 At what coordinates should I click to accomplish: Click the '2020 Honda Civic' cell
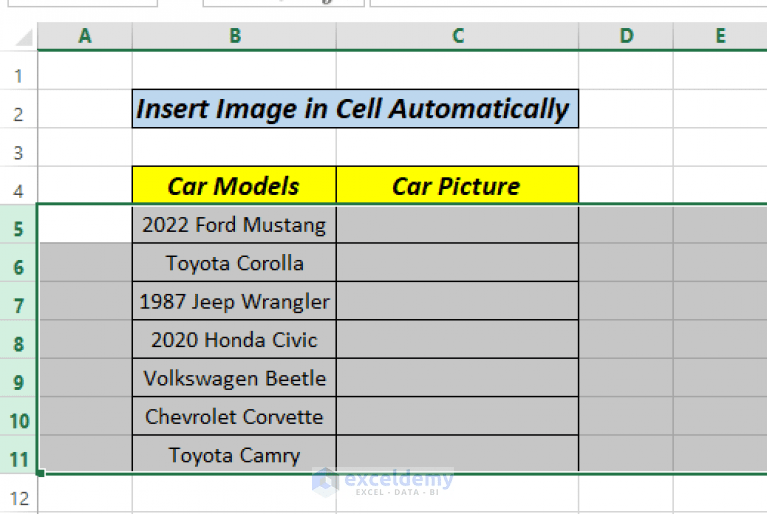tap(234, 339)
